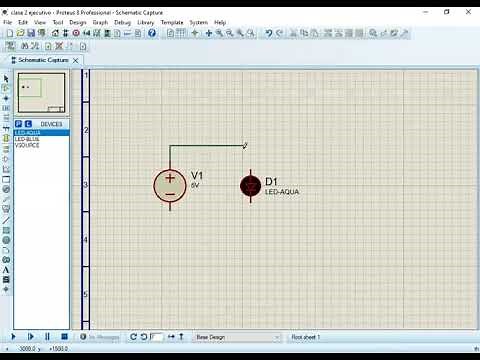The height and width of the screenshot is (360, 480).
Task: Select LED-BLUE in the devices list
Action: pyautogui.click(x=41, y=139)
